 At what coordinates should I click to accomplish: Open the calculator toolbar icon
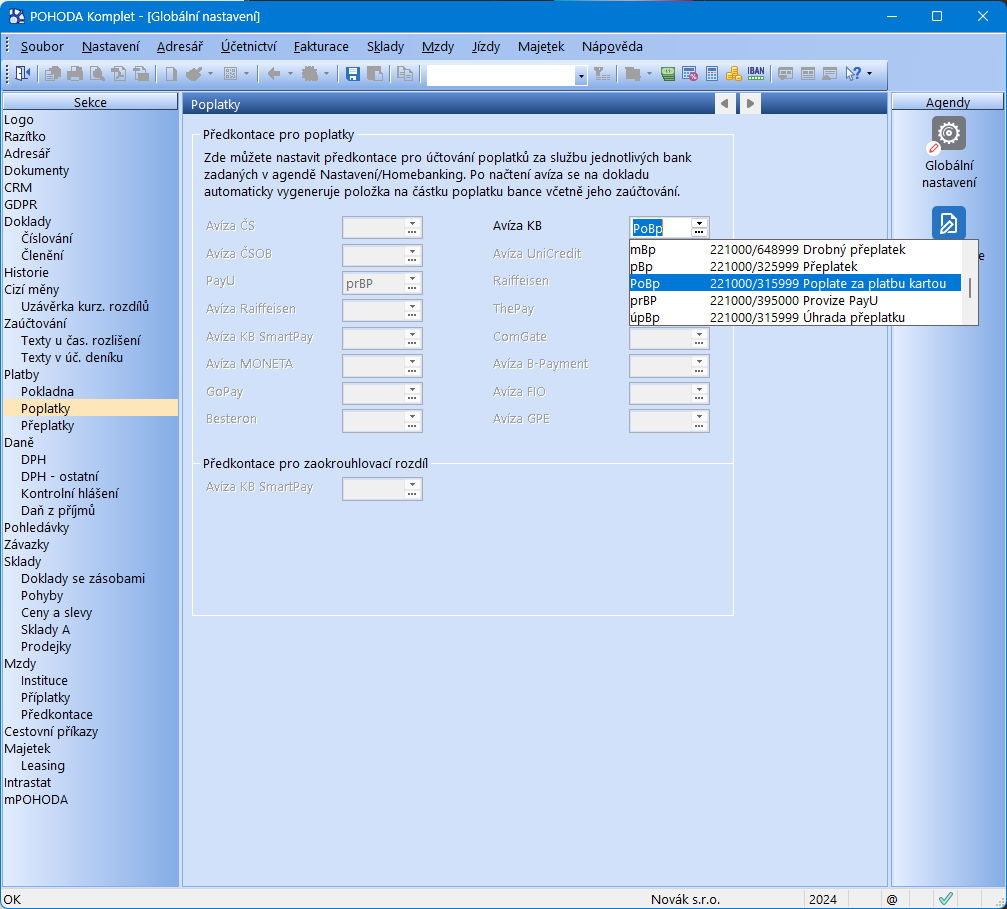pos(712,74)
